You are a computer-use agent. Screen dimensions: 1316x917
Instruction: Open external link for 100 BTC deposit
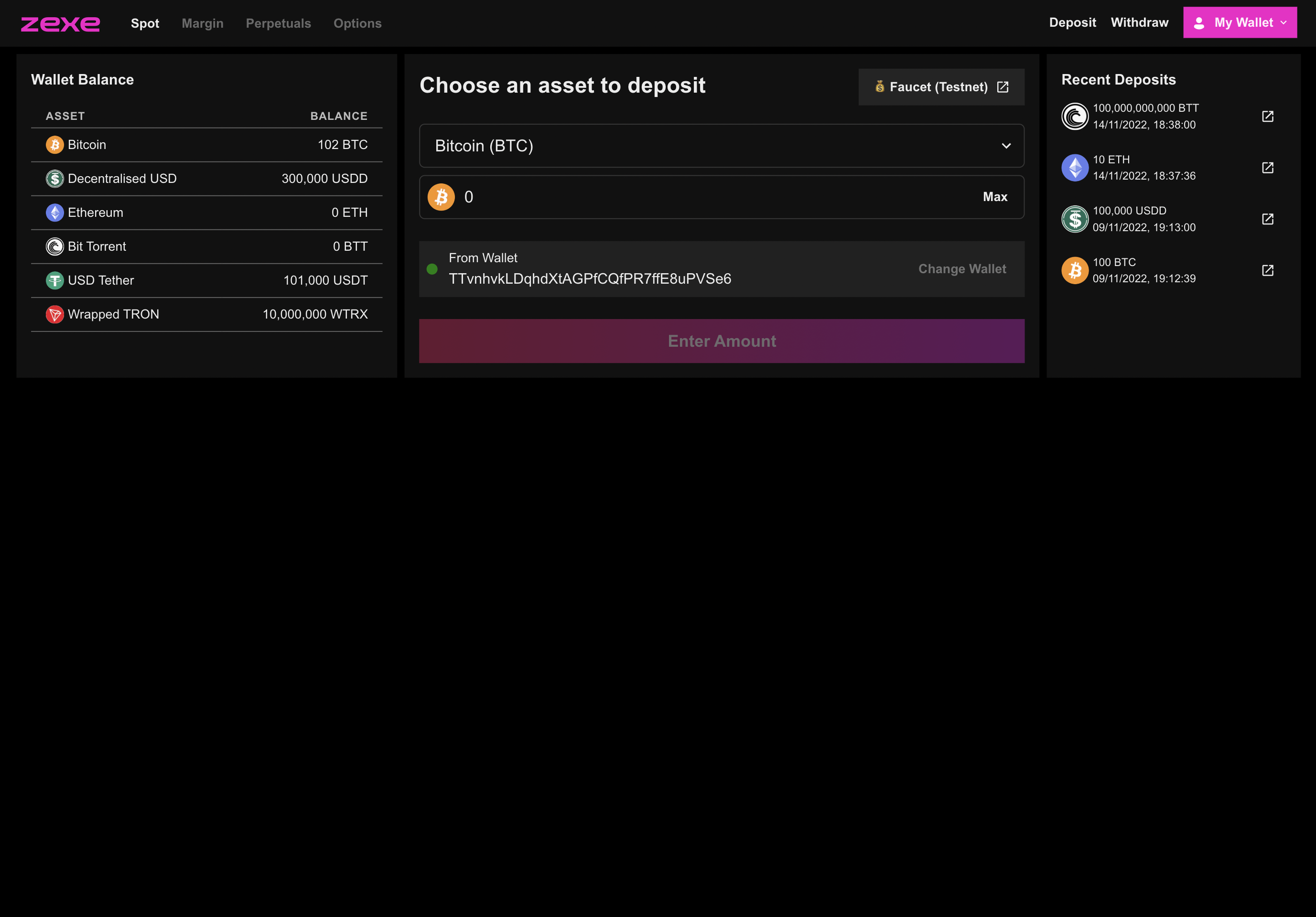click(x=1267, y=270)
